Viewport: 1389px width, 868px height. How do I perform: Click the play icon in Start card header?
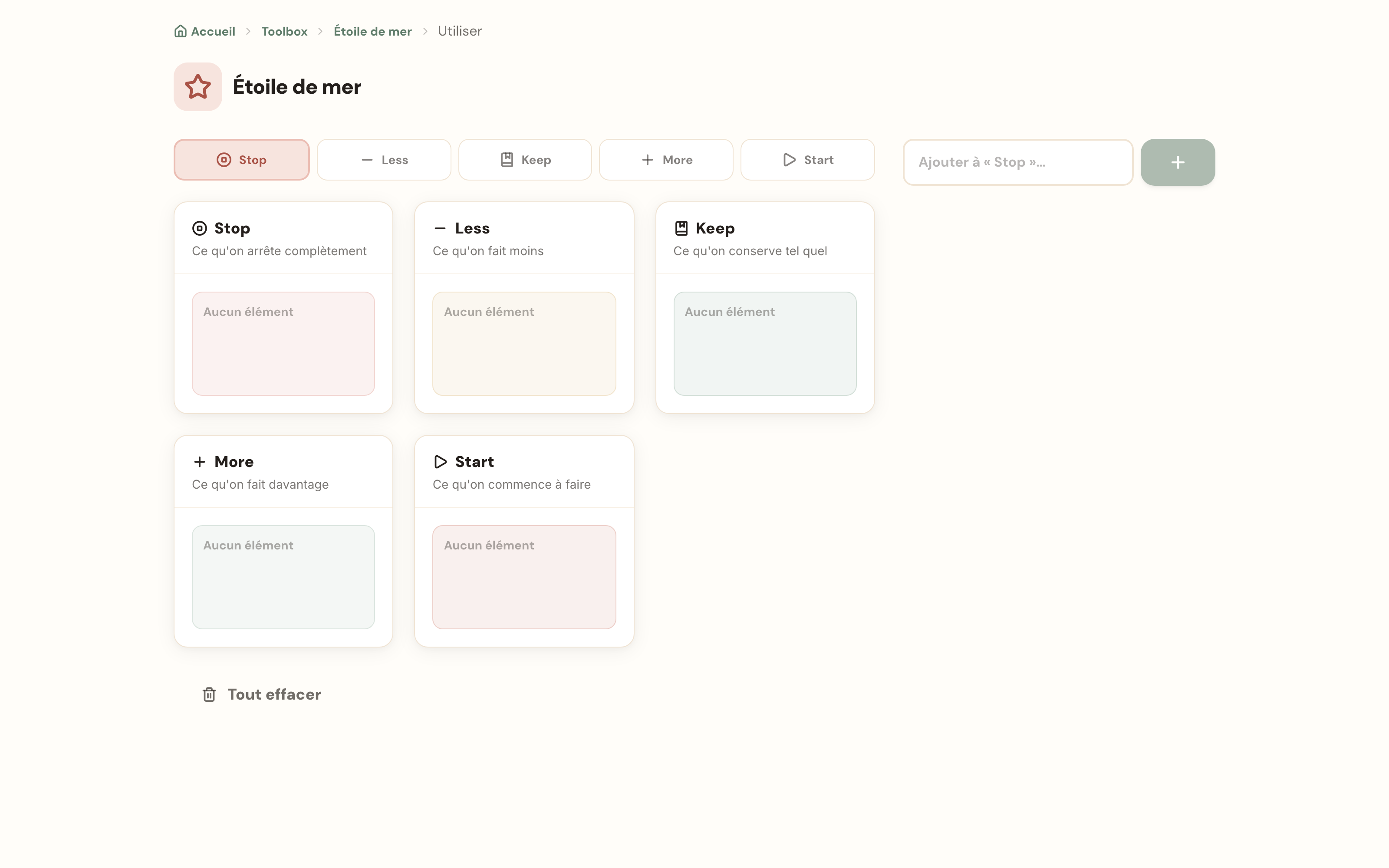440,462
